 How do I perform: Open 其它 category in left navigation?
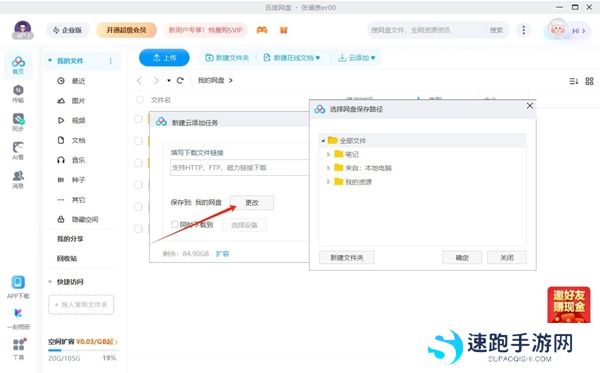tap(78, 200)
